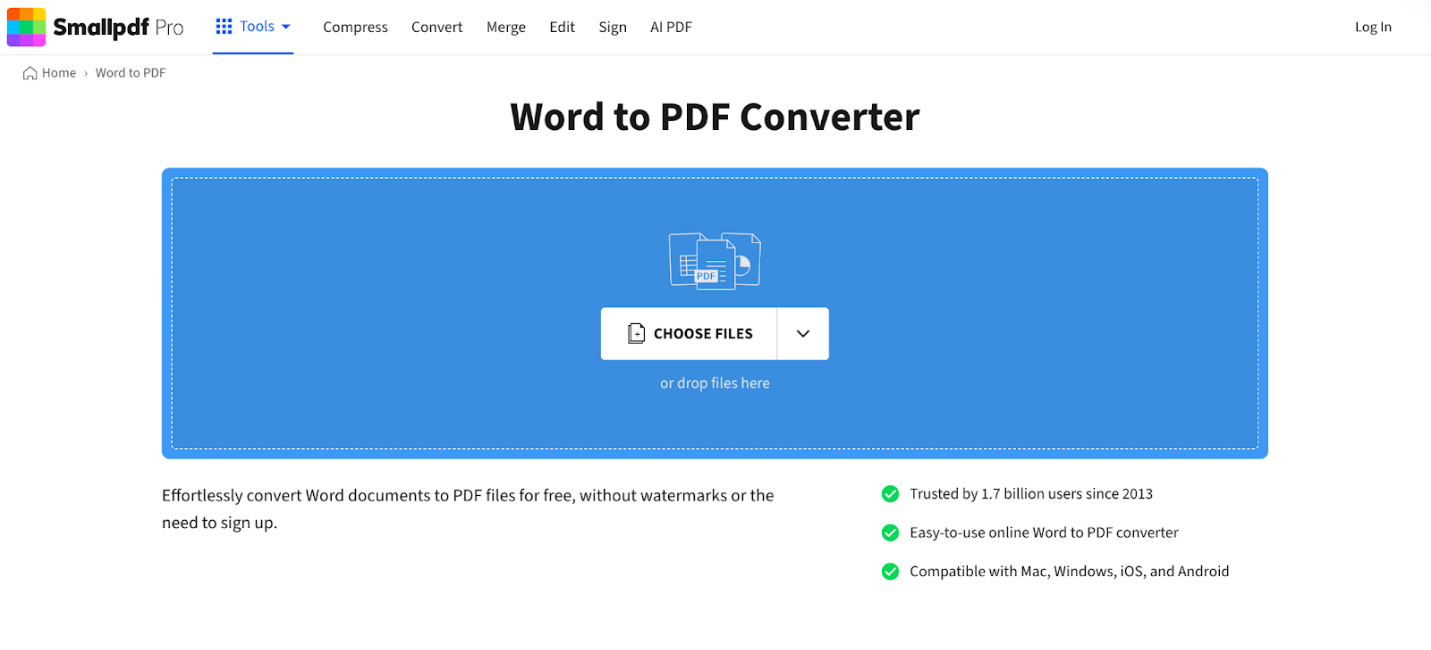Image resolution: width=1431 pixels, height=650 pixels.
Task: Click the document stack illustration in drop zone
Action: [715, 259]
